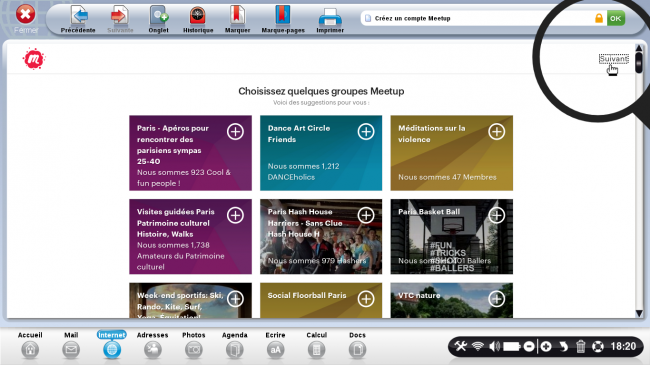The height and width of the screenshot is (365, 650).
Task: Open the trash bin icon
Action: point(580,346)
